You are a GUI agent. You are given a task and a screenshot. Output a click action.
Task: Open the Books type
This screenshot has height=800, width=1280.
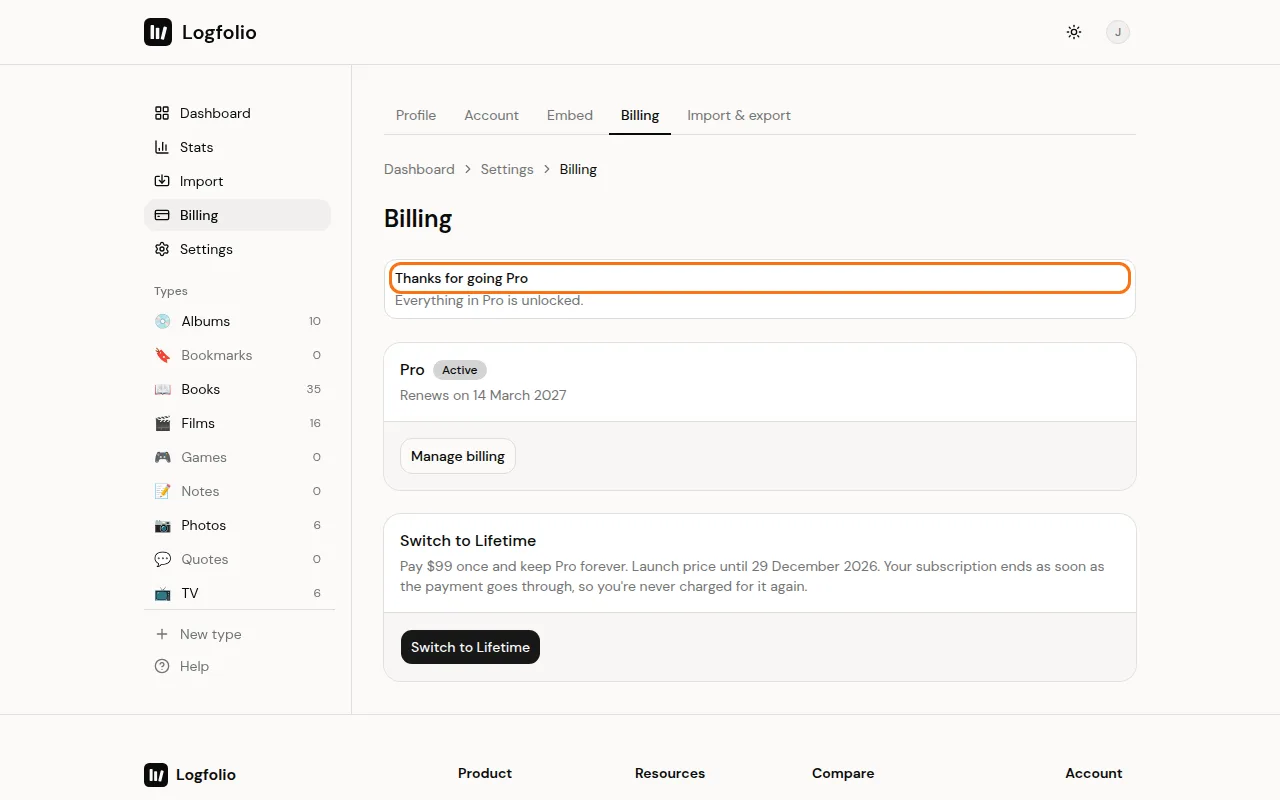click(x=237, y=389)
